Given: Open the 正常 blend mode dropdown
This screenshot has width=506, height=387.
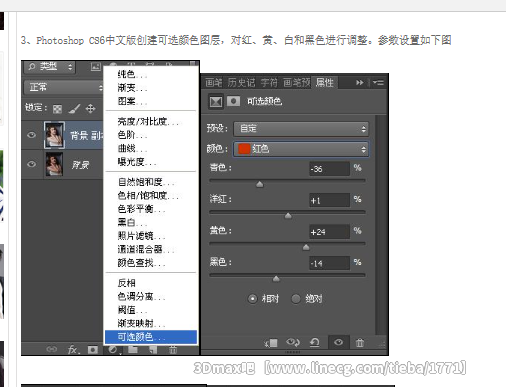Looking at the screenshot, I should [64, 87].
